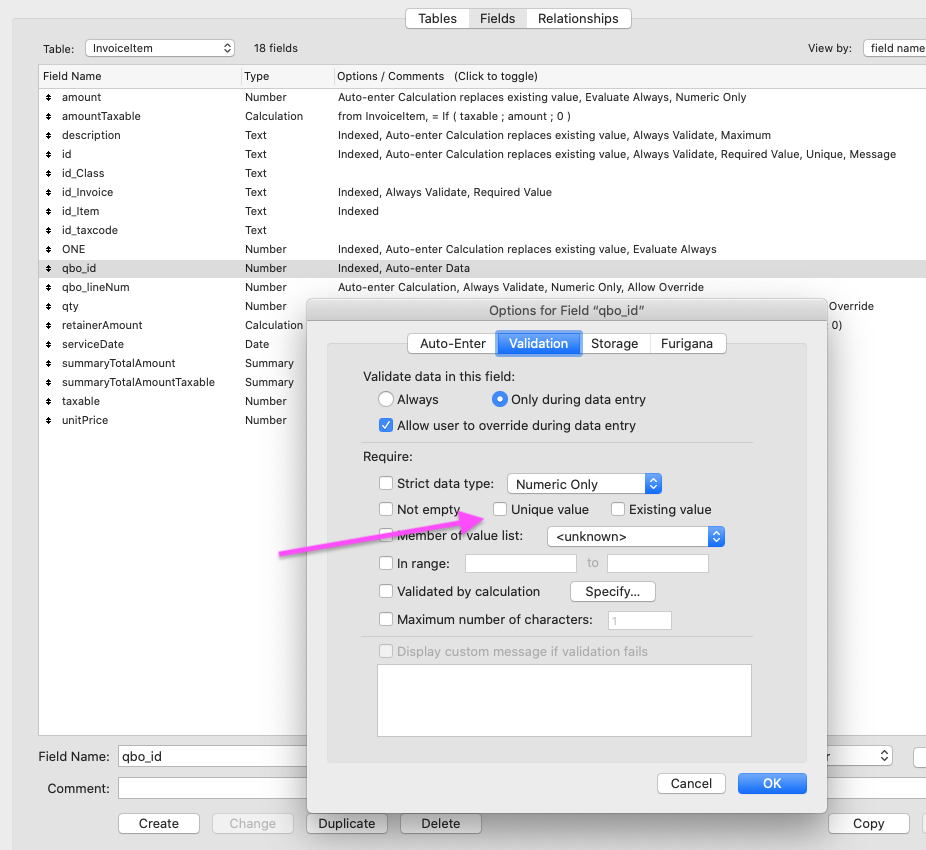Viewport: 926px width, 850px height.
Task: Open the Table dropdown showing InvoiceItem
Action: click(x=160, y=48)
